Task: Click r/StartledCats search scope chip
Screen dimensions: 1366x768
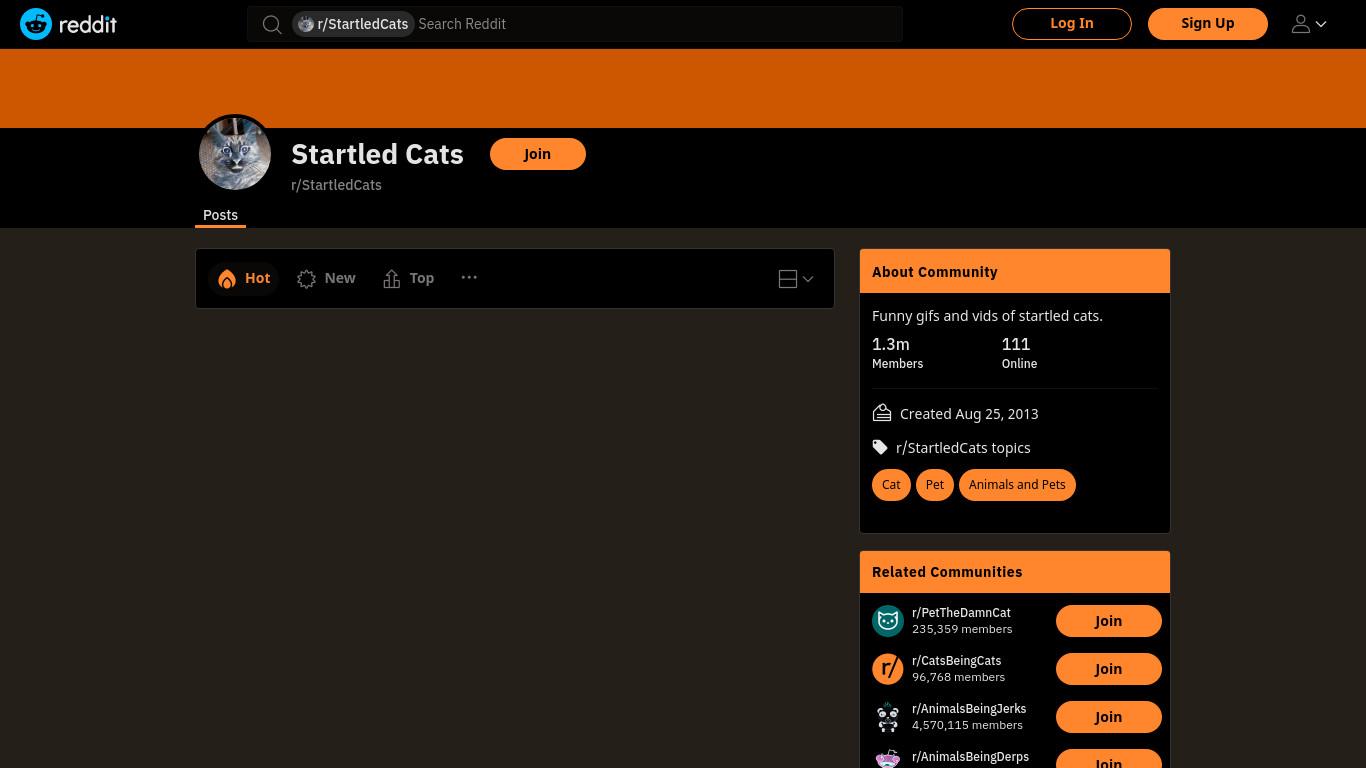Action: click(x=353, y=24)
